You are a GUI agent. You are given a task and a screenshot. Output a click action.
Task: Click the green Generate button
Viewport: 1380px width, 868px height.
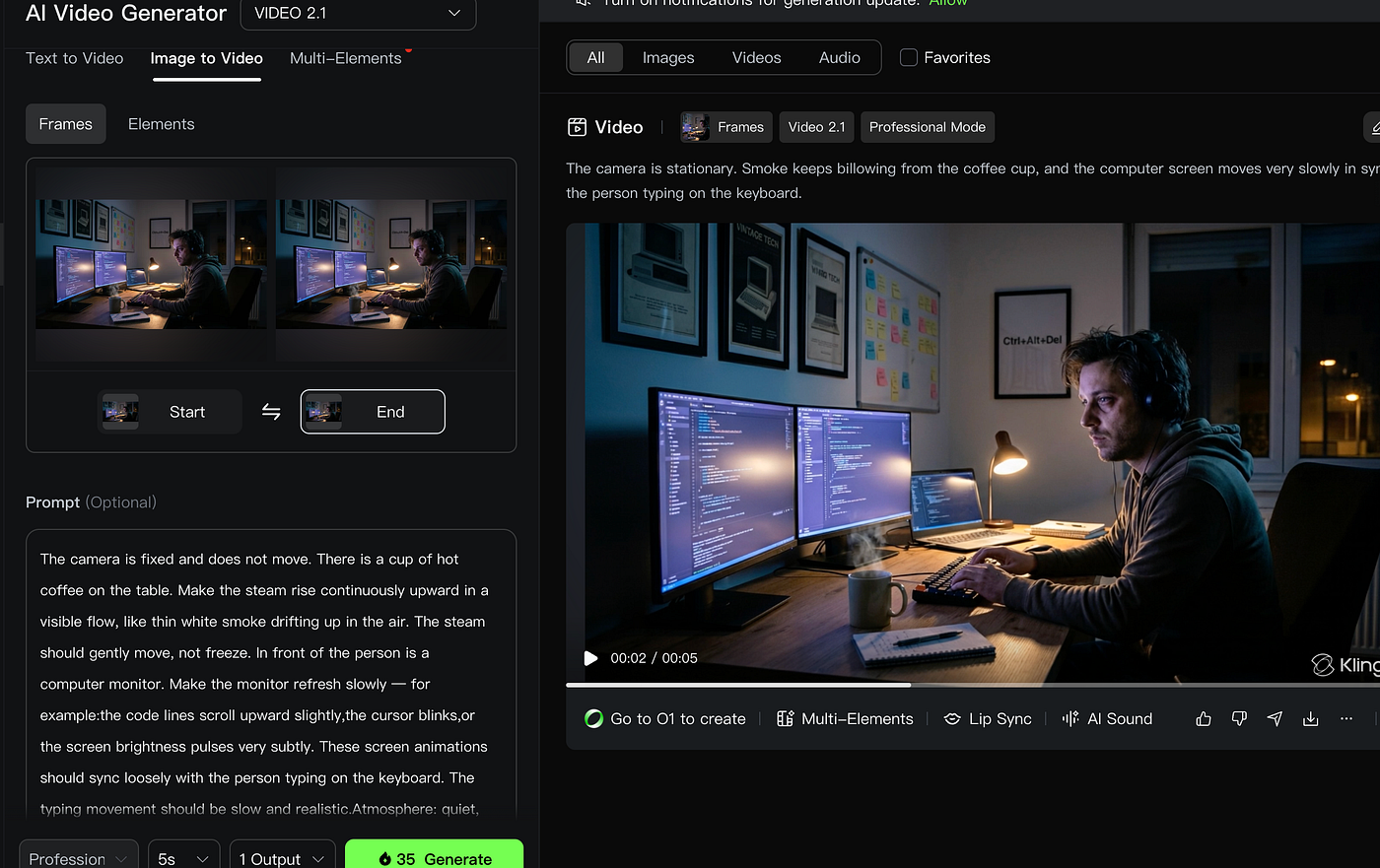pos(434,857)
